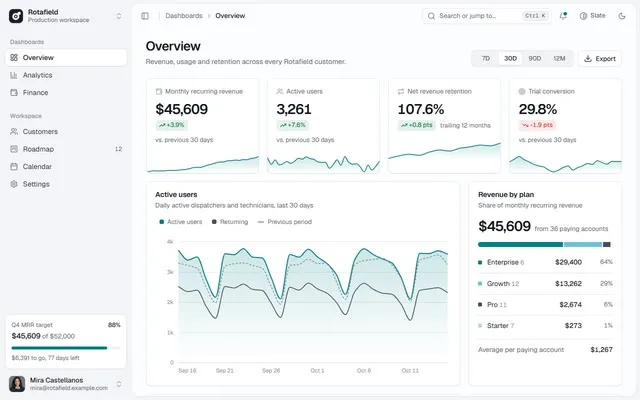This screenshot has width=640, height=400.
Task: Click the $29,400 Enterprise amount
Action: (569, 262)
